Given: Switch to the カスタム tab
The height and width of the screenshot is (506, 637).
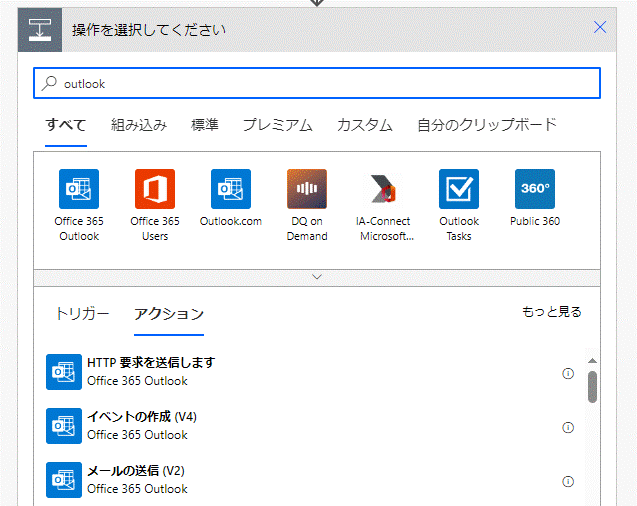Looking at the screenshot, I should click(x=364, y=125).
